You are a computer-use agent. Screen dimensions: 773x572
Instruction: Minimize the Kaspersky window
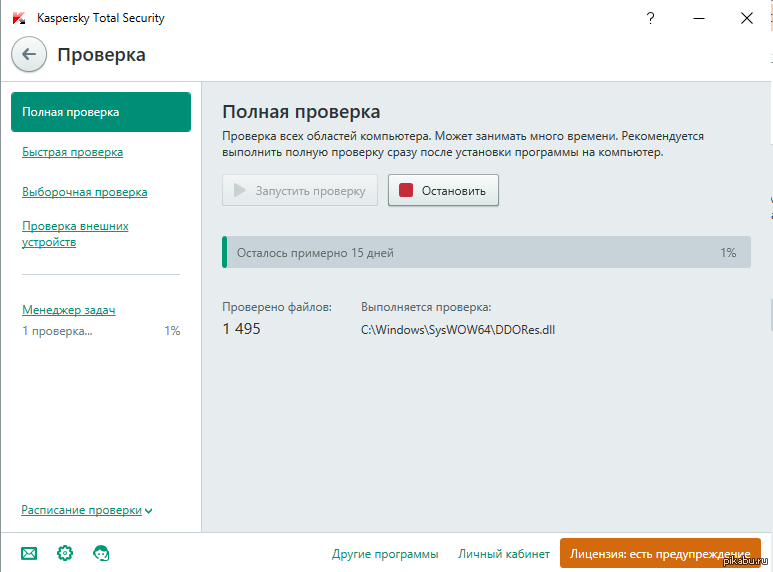point(698,18)
